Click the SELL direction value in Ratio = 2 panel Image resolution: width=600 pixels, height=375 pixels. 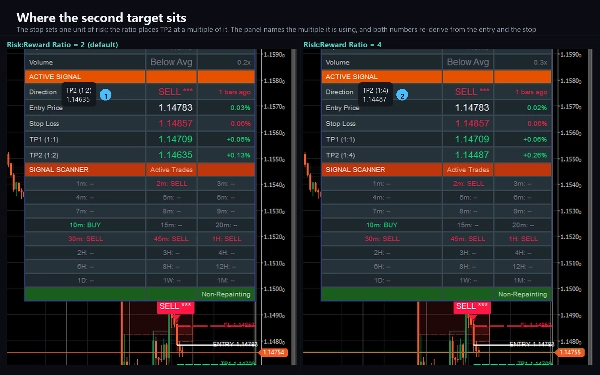pos(175,92)
